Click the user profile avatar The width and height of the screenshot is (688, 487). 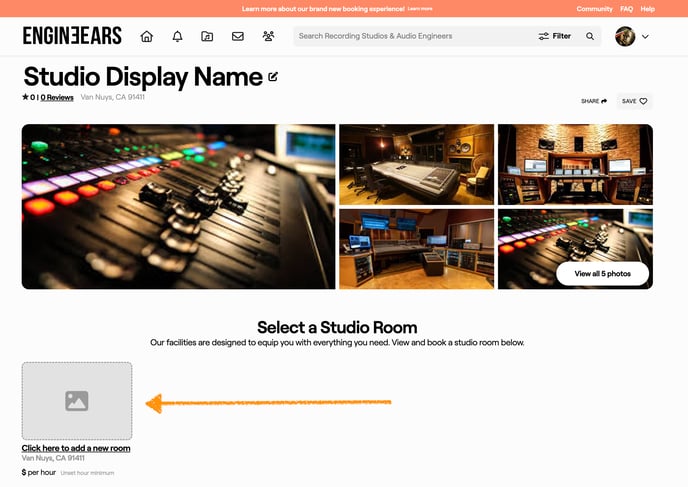pos(625,36)
